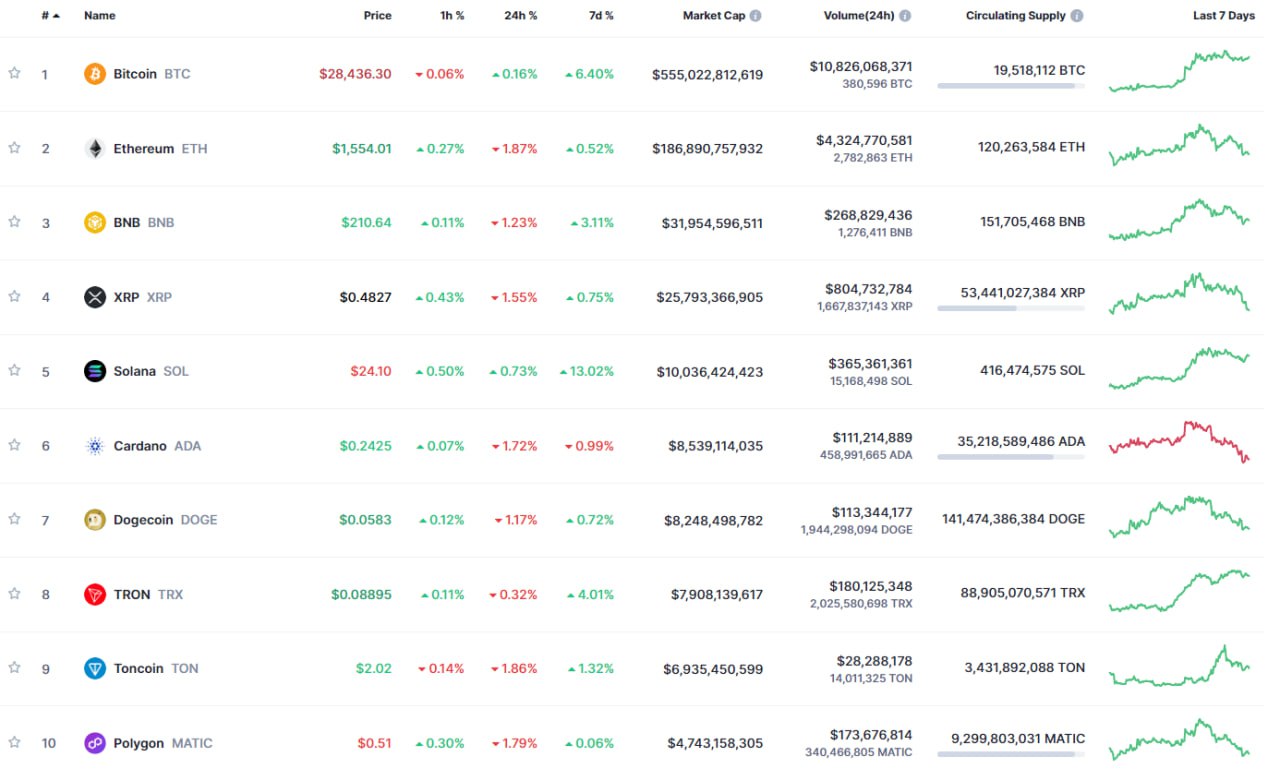Click the Cardano logo icon
The image size is (1280, 769).
pos(95,446)
